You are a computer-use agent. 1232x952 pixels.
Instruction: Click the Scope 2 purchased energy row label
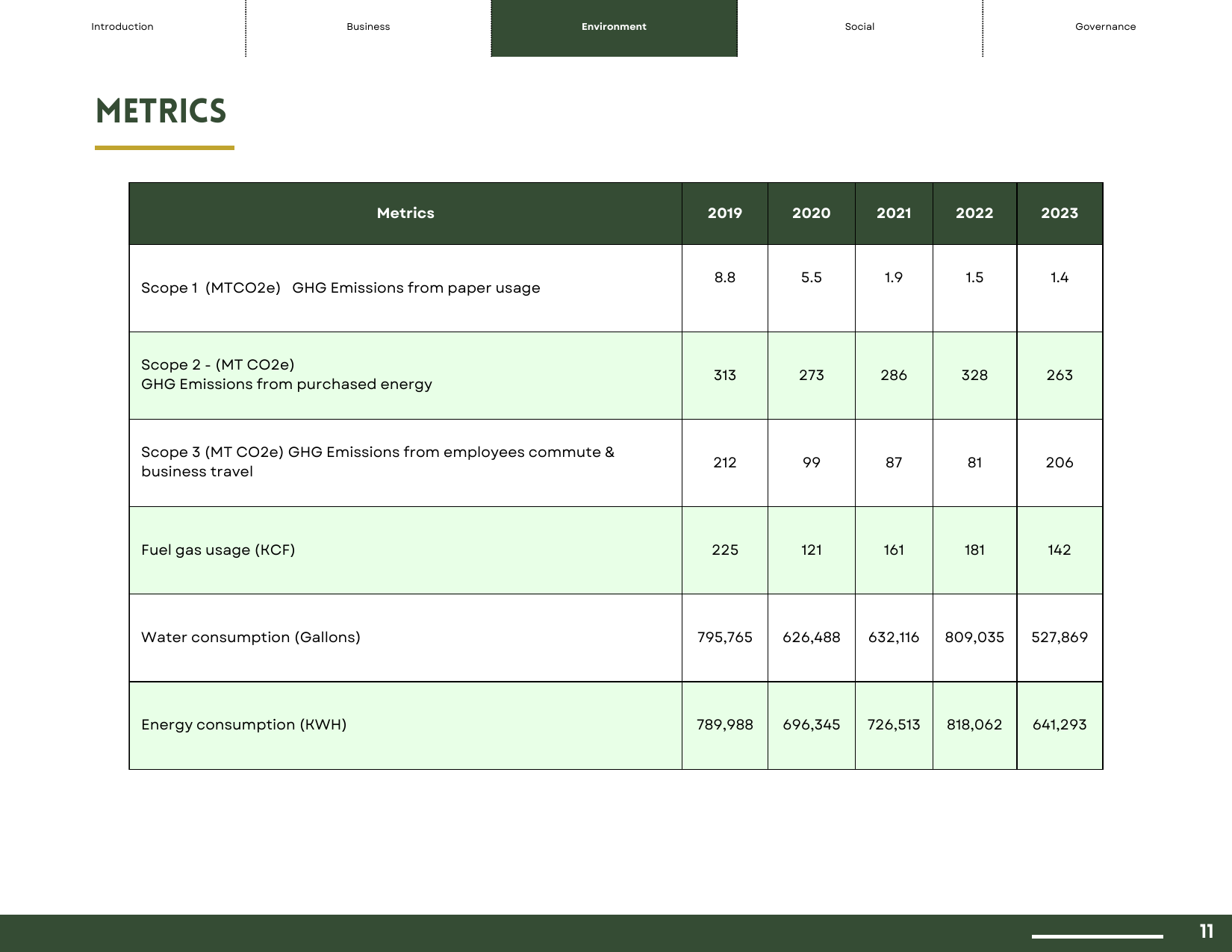click(287, 375)
